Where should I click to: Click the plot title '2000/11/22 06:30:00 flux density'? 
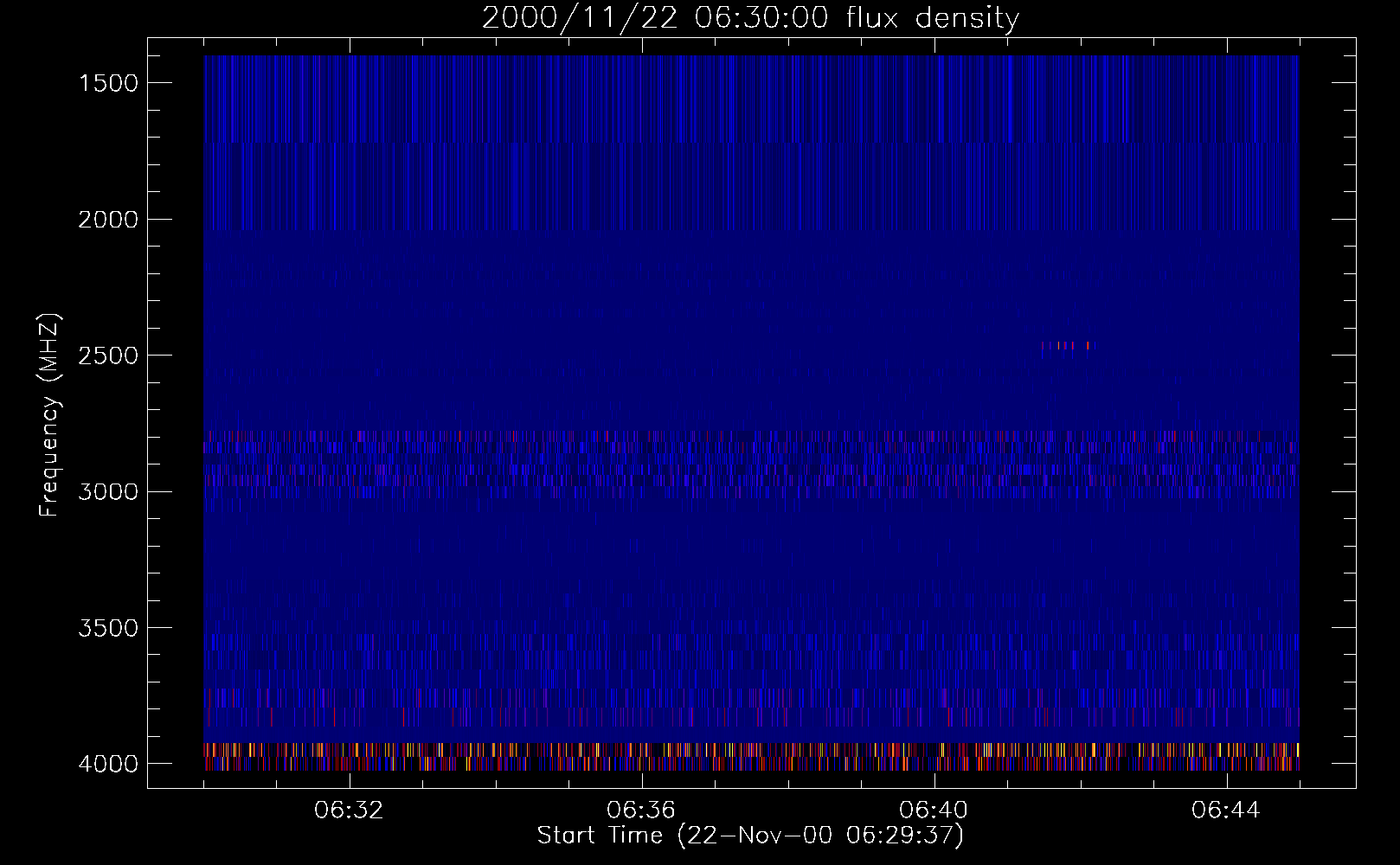point(750,18)
